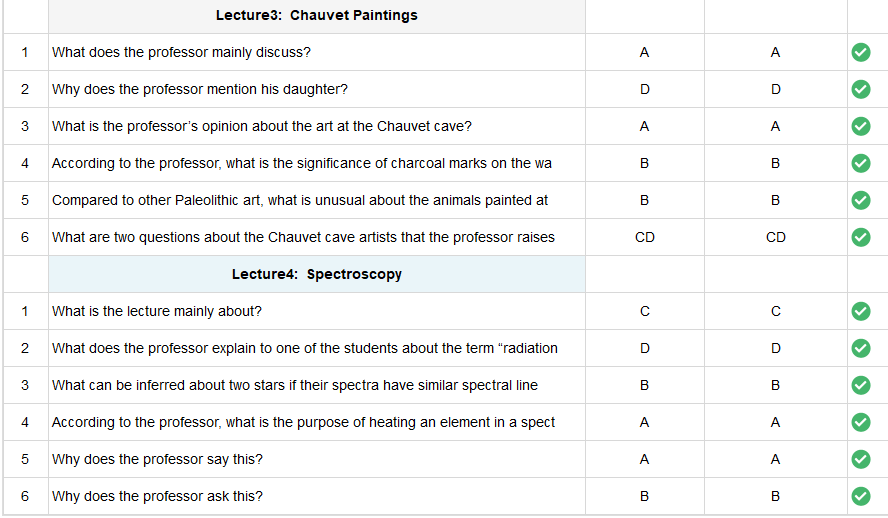888x518 pixels.
Task: Click checkmark for spectral line question row
Action: click(860, 385)
